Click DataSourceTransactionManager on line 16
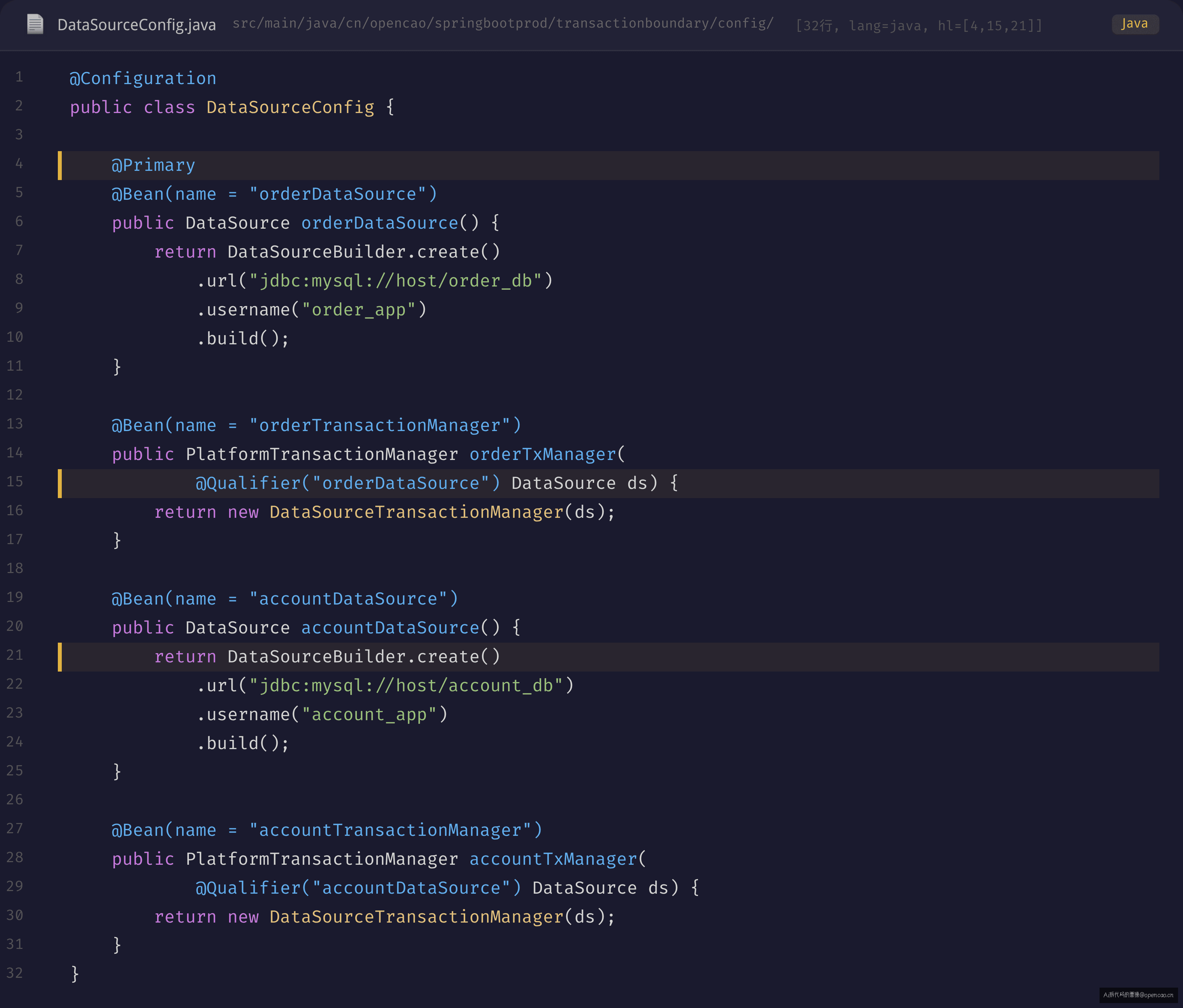The width and height of the screenshot is (1183, 1008). click(x=416, y=512)
